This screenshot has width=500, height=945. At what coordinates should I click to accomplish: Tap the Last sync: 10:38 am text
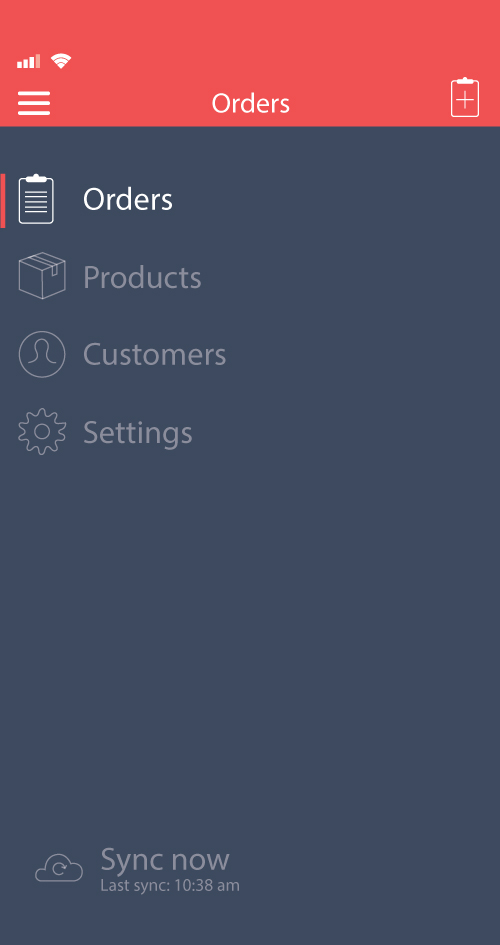click(x=170, y=885)
